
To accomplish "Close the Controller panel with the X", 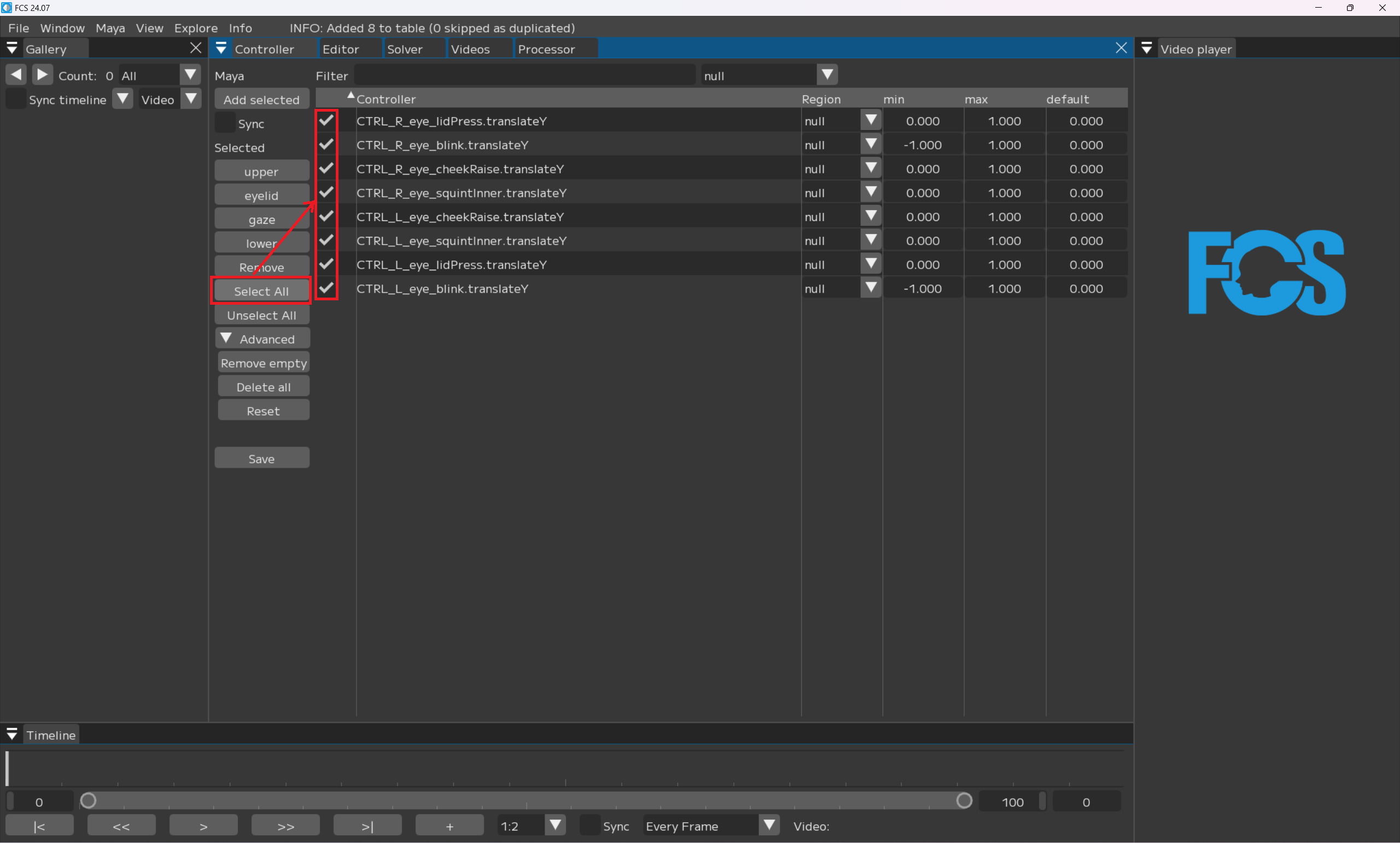I will [1121, 48].
